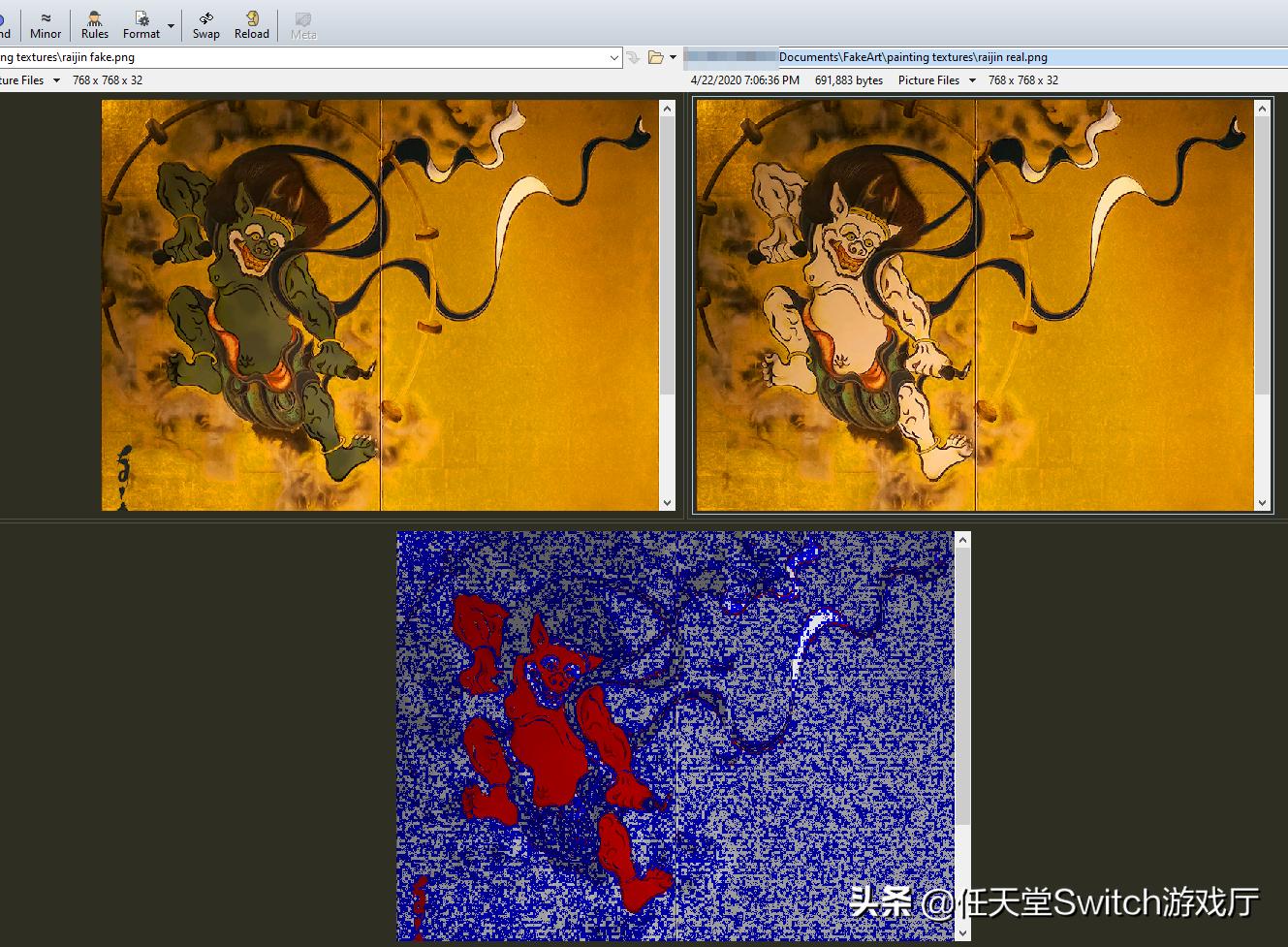Click the raijin real white demon image
Screen dimensions: 1288x947
click(975, 305)
